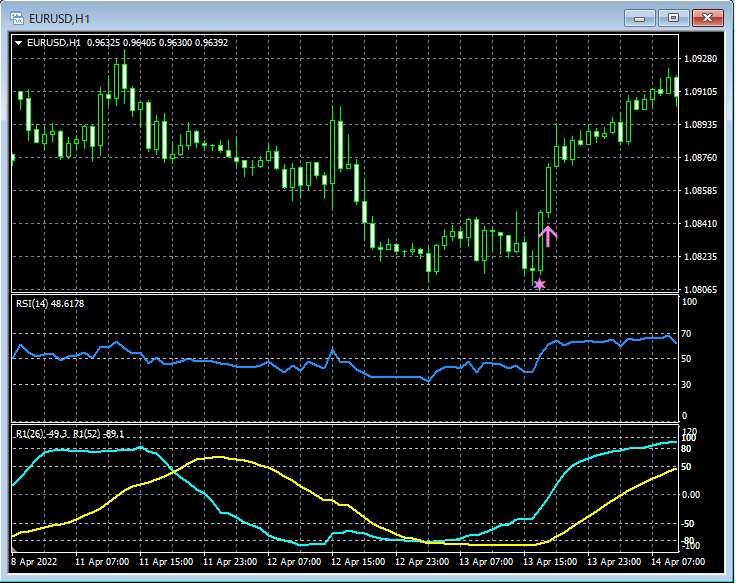Click the 8 Apr 2022 date label
Image resolution: width=736 pixels, height=583 pixels.
point(36,562)
